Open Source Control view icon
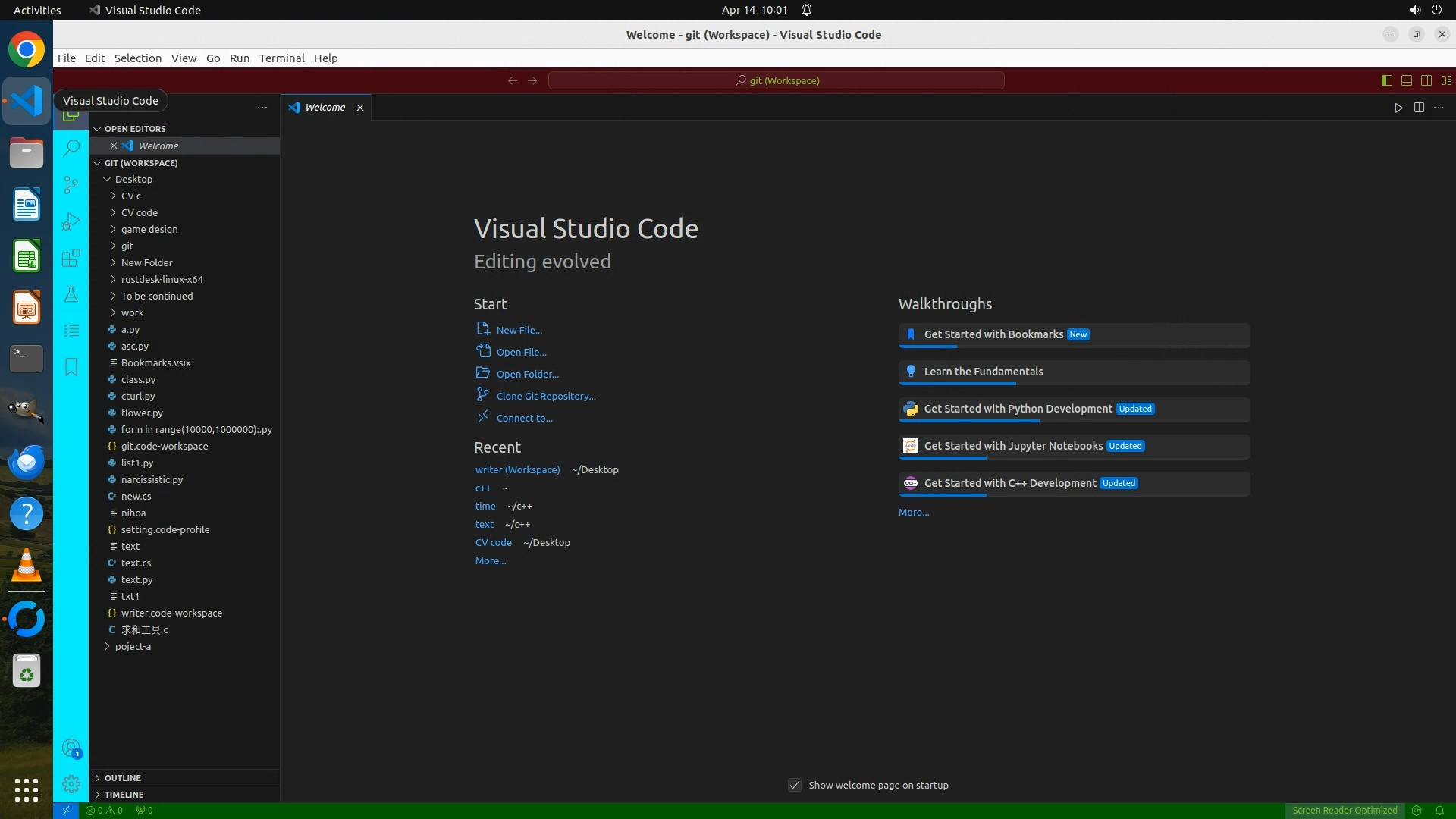This screenshot has width=1456, height=819. pos(71,185)
